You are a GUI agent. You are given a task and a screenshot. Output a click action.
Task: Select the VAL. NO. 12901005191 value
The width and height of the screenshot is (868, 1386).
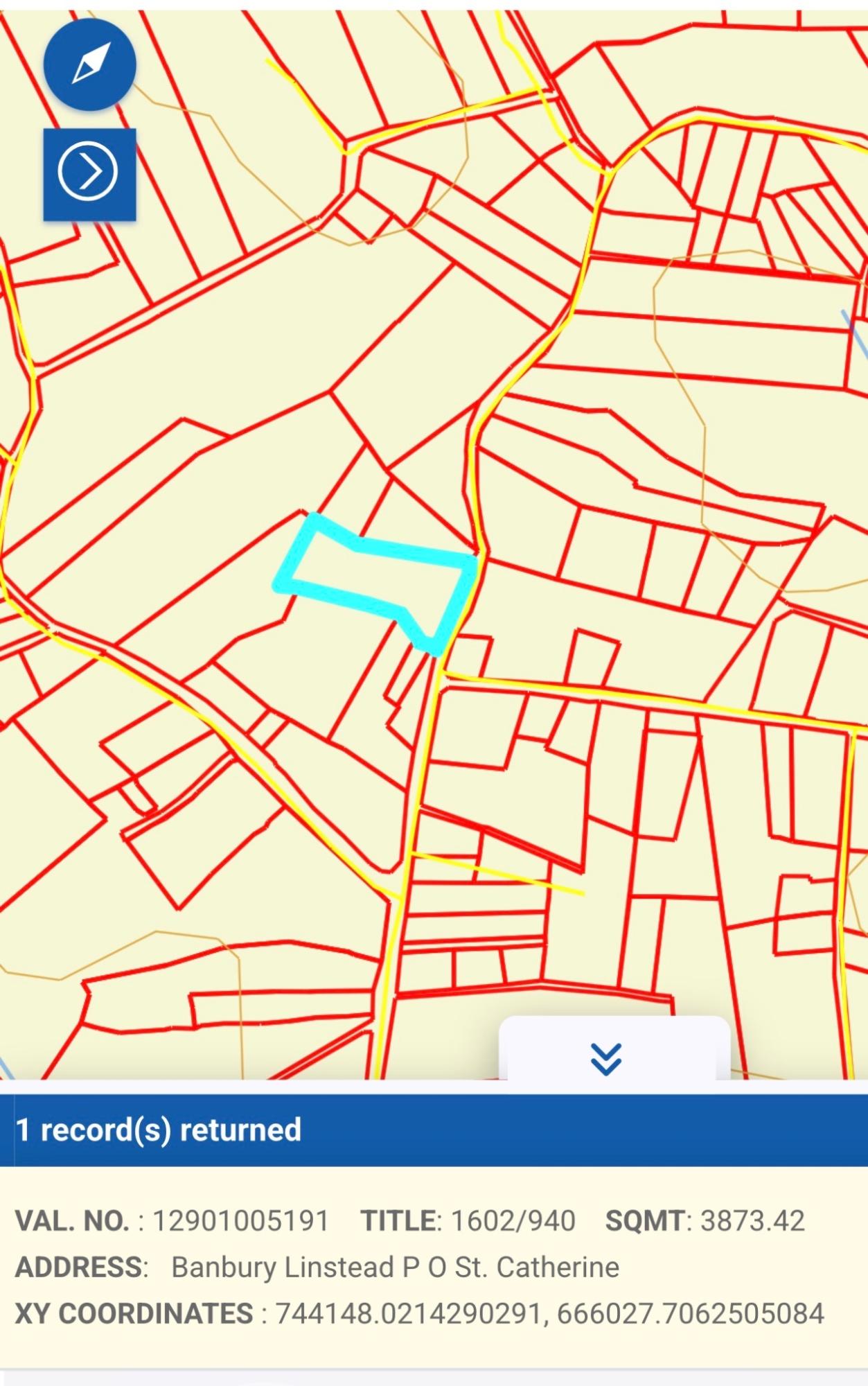pyautogui.click(x=240, y=1221)
